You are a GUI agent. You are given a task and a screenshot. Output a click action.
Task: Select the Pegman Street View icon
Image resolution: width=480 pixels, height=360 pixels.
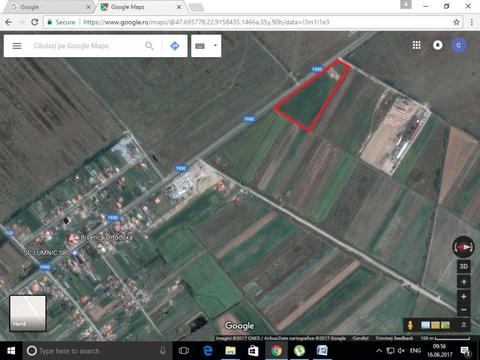pyautogui.click(x=410, y=325)
